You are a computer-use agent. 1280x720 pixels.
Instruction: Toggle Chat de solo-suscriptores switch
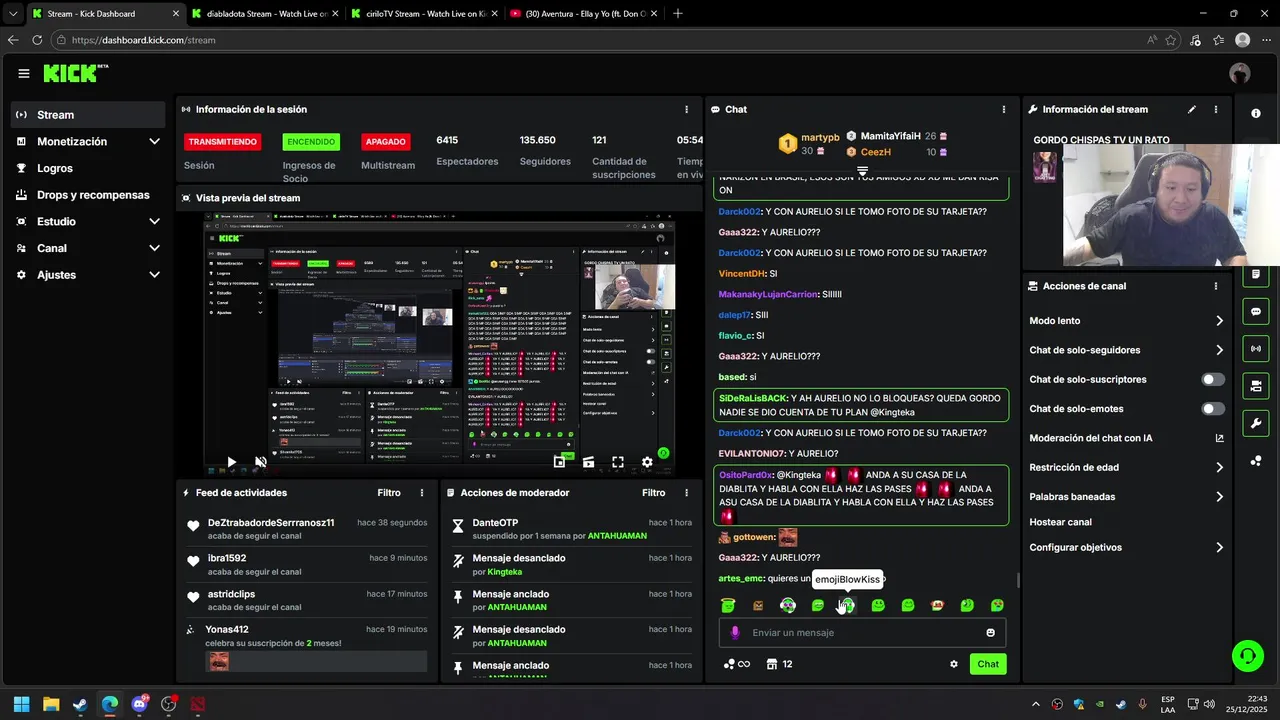click(x=1213, y=380)
